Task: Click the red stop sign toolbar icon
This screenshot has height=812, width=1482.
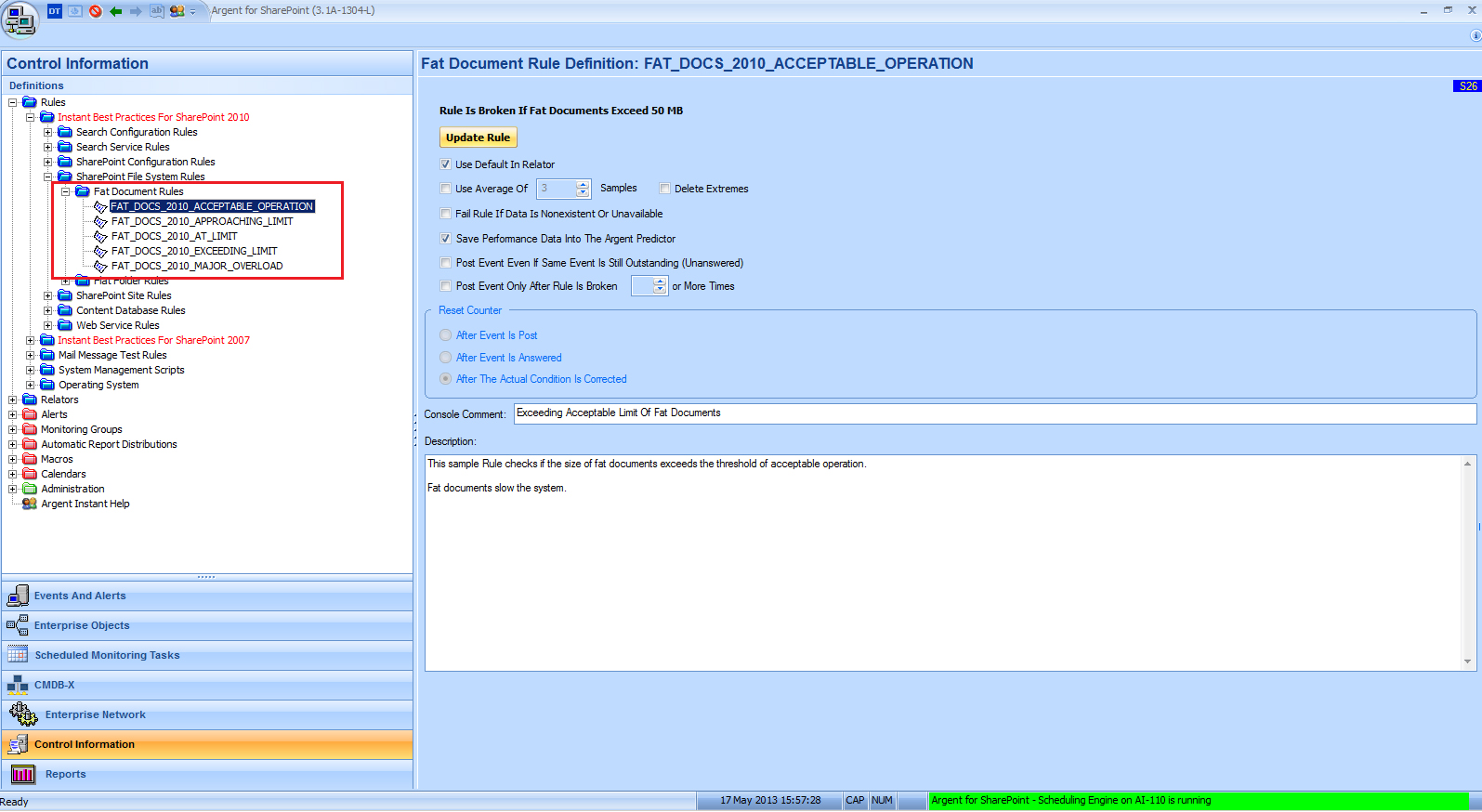Action: [96, 11]
